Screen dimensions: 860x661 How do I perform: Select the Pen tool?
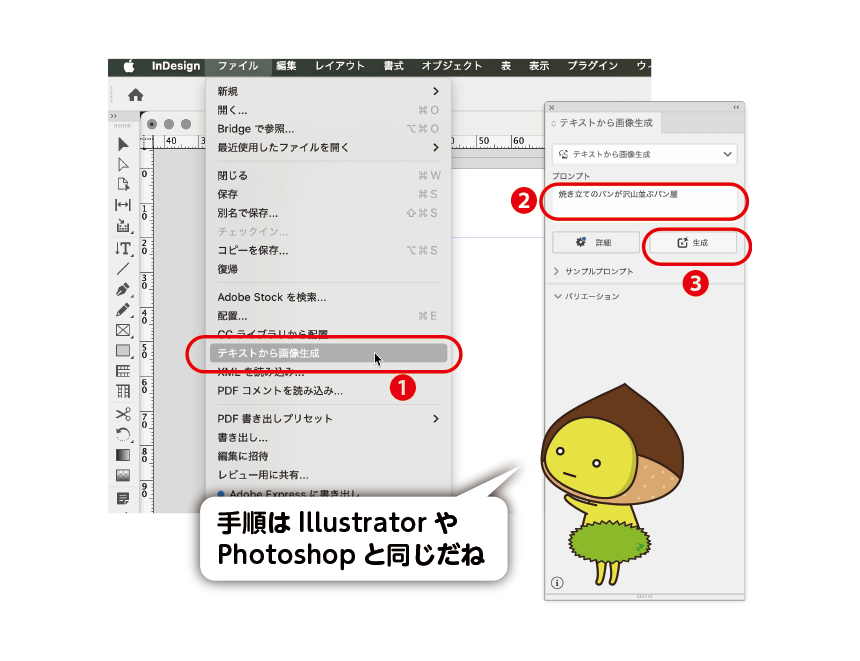tap(123, 289)
